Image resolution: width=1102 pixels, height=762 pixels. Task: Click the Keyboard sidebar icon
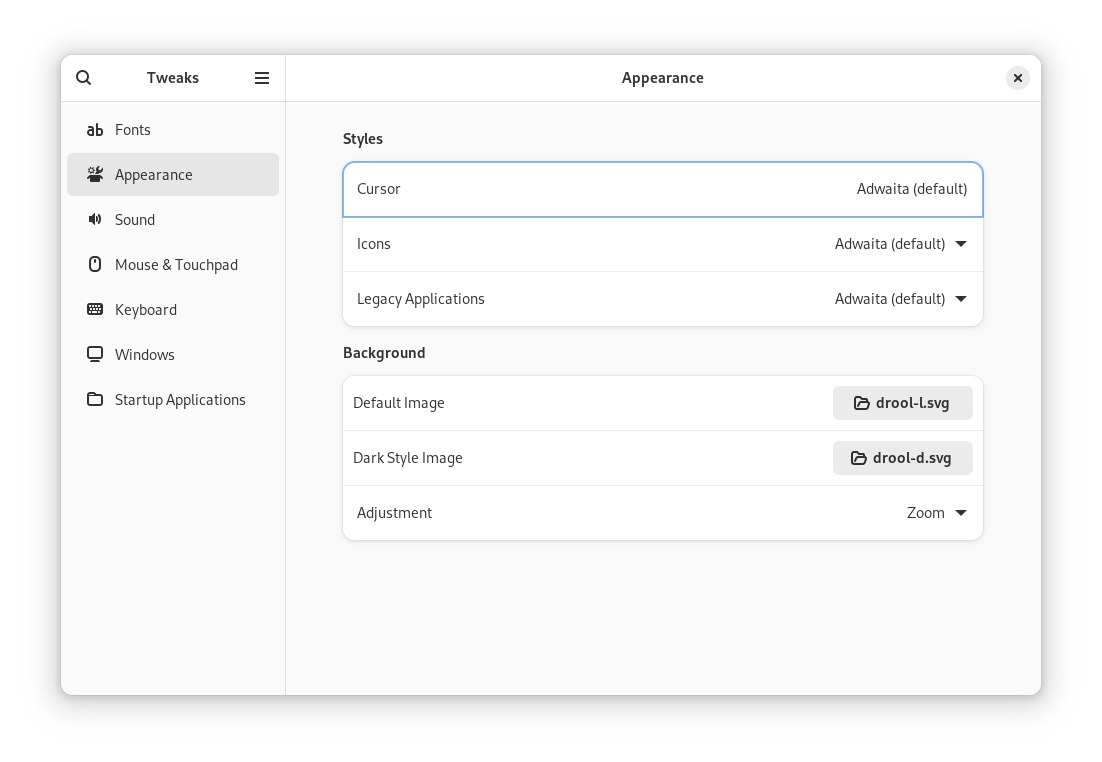[x=95, y=309]
